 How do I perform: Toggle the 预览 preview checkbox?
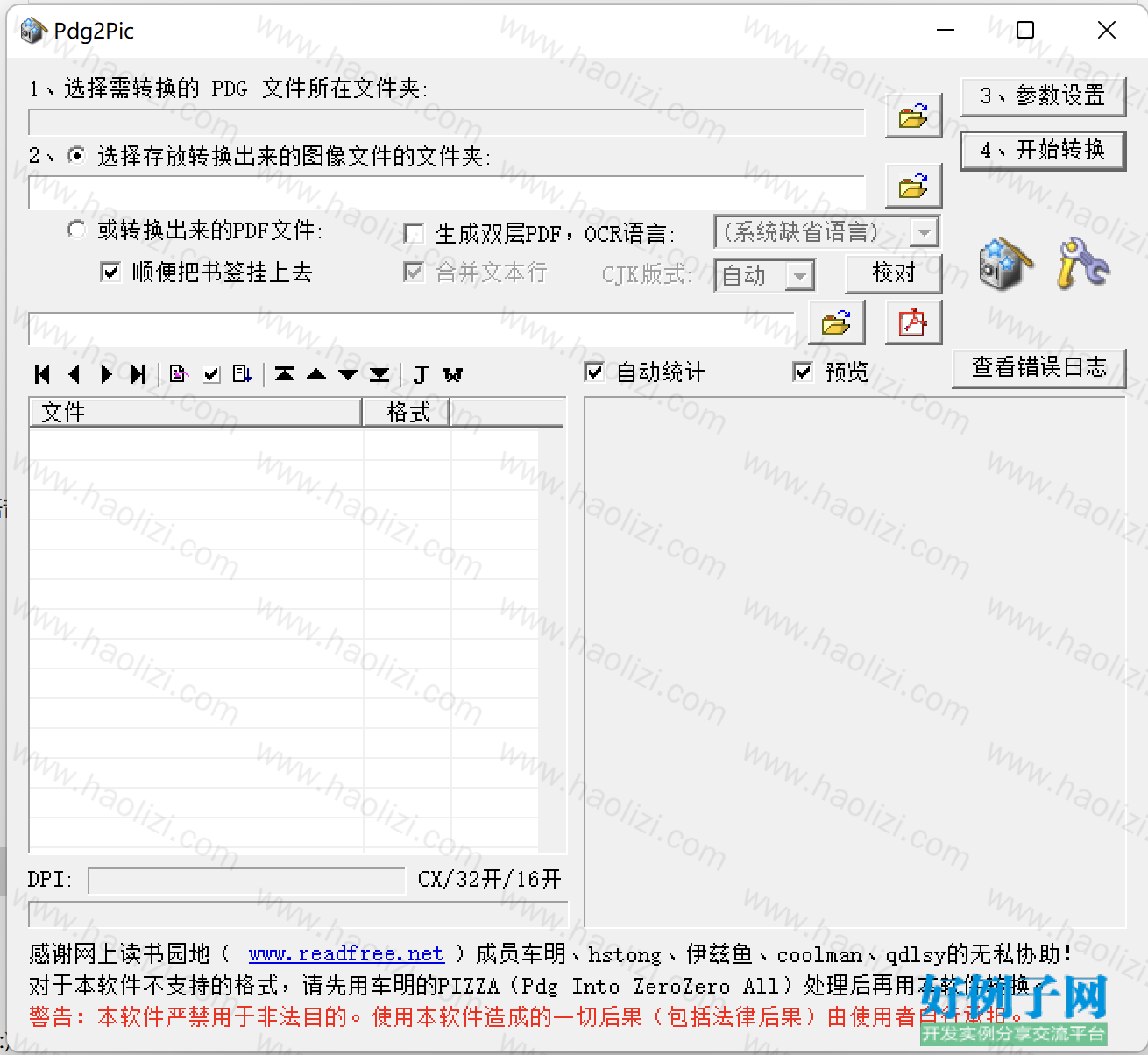click(x=803, y=372)
